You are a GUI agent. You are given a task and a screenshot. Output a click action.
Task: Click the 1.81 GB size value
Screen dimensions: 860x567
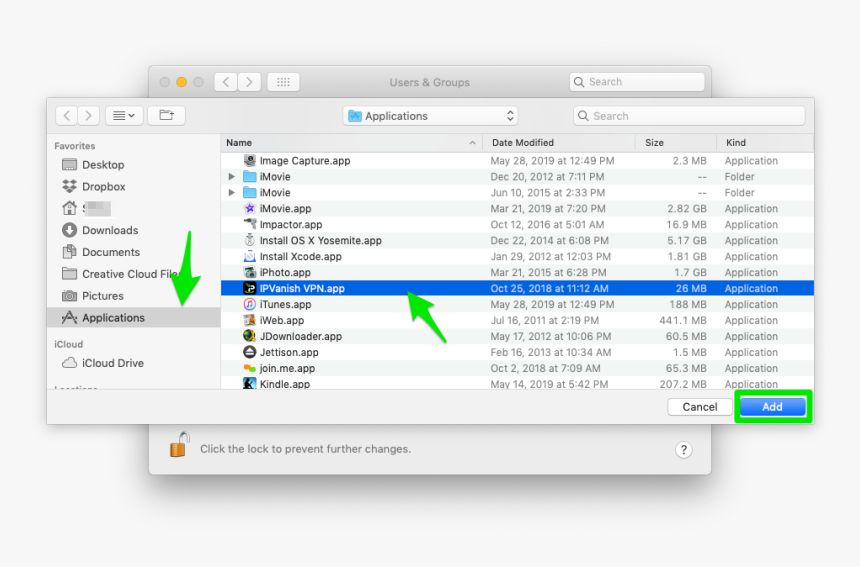[x=687, y=256]
